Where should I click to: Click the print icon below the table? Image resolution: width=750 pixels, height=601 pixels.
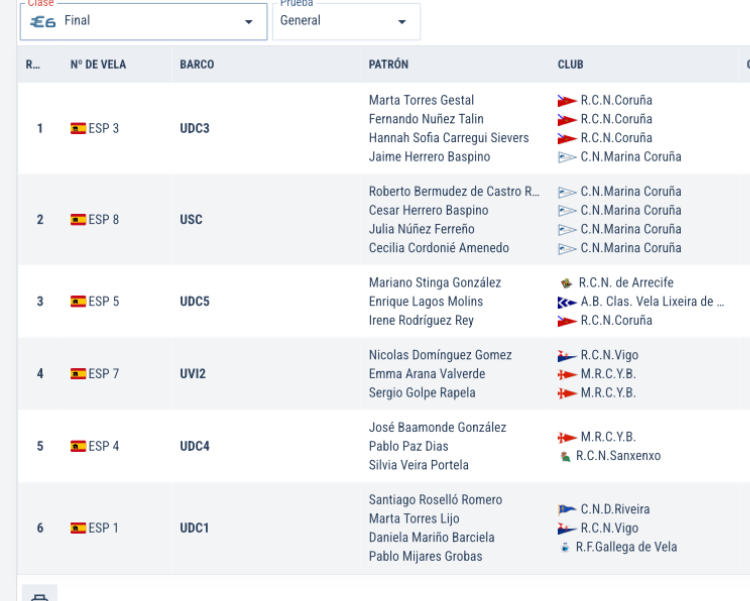pos(39,595)
